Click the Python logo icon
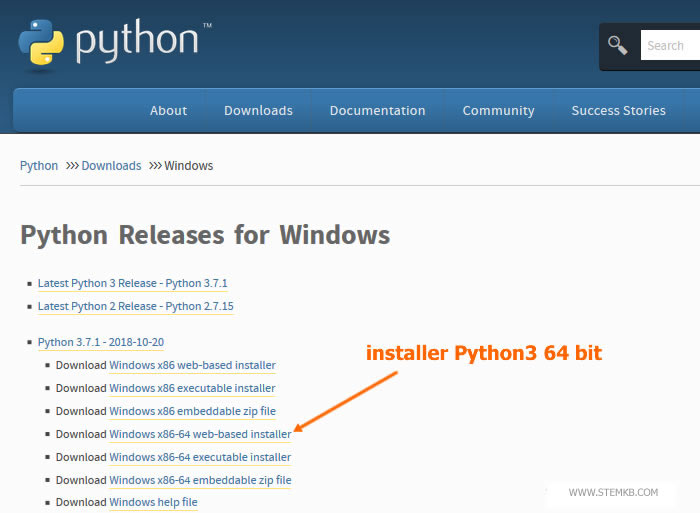Screen dimensions: 700x513 41,40
